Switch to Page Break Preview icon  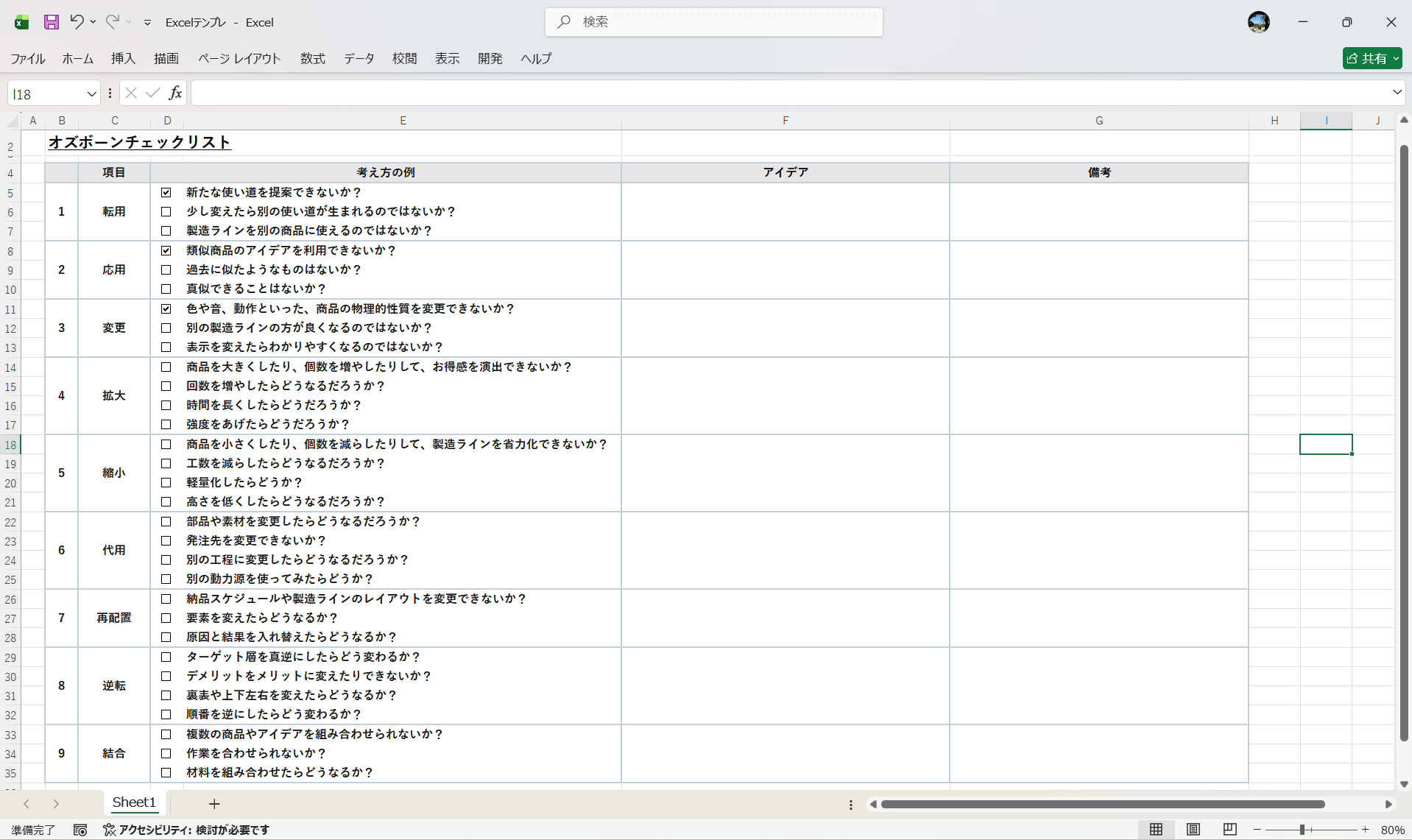click(x=1229, y=830)
